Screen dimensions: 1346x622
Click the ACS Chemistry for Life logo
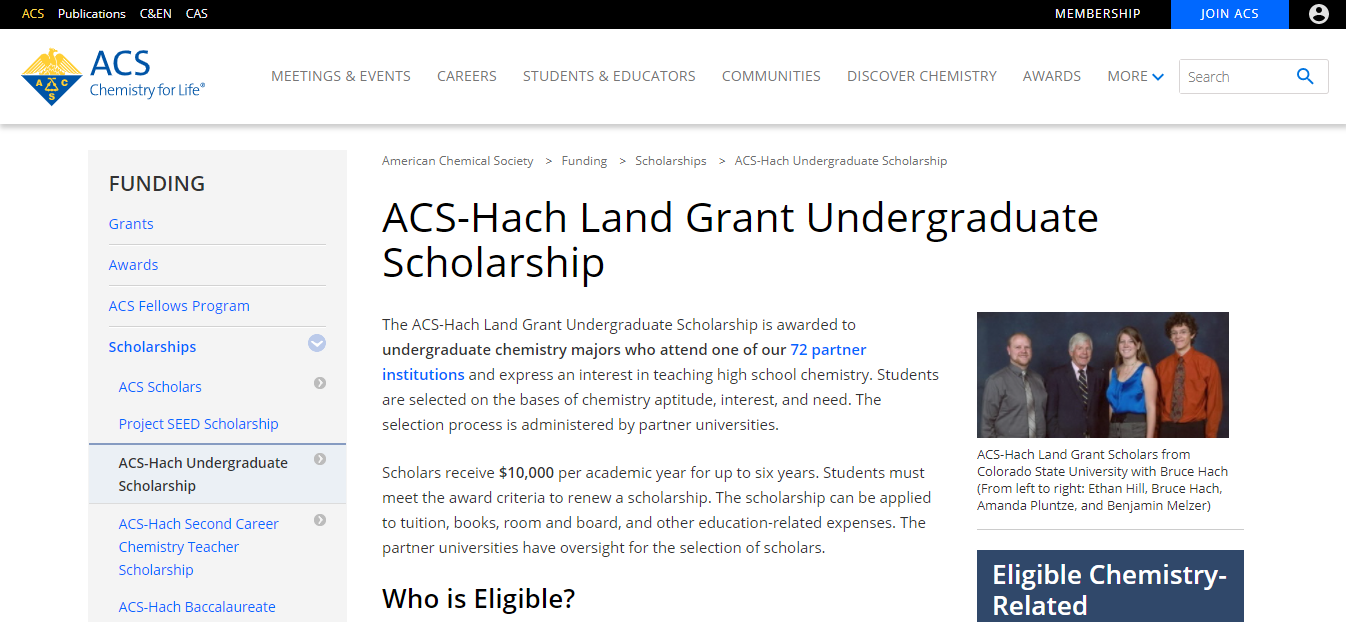[113, 76]
